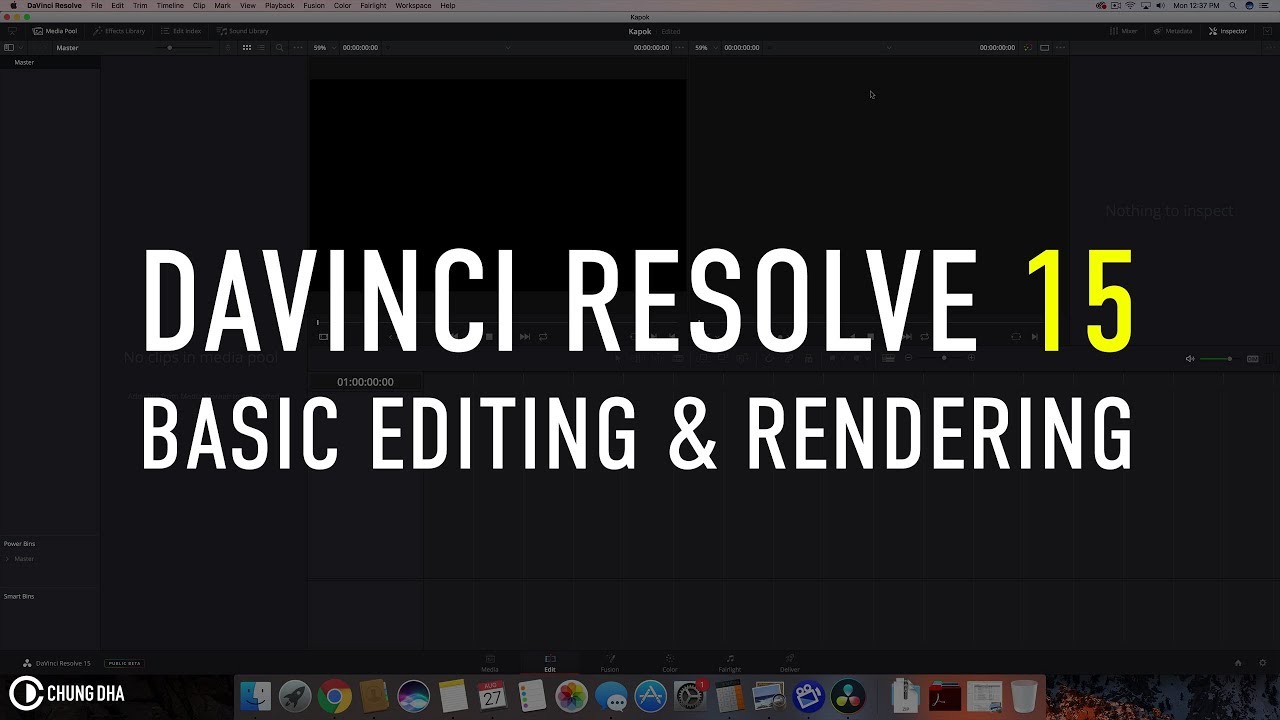Open the Fairlight menu in menu bar
The height and width of the screenshot is (720, 1280).
[373, 6]
